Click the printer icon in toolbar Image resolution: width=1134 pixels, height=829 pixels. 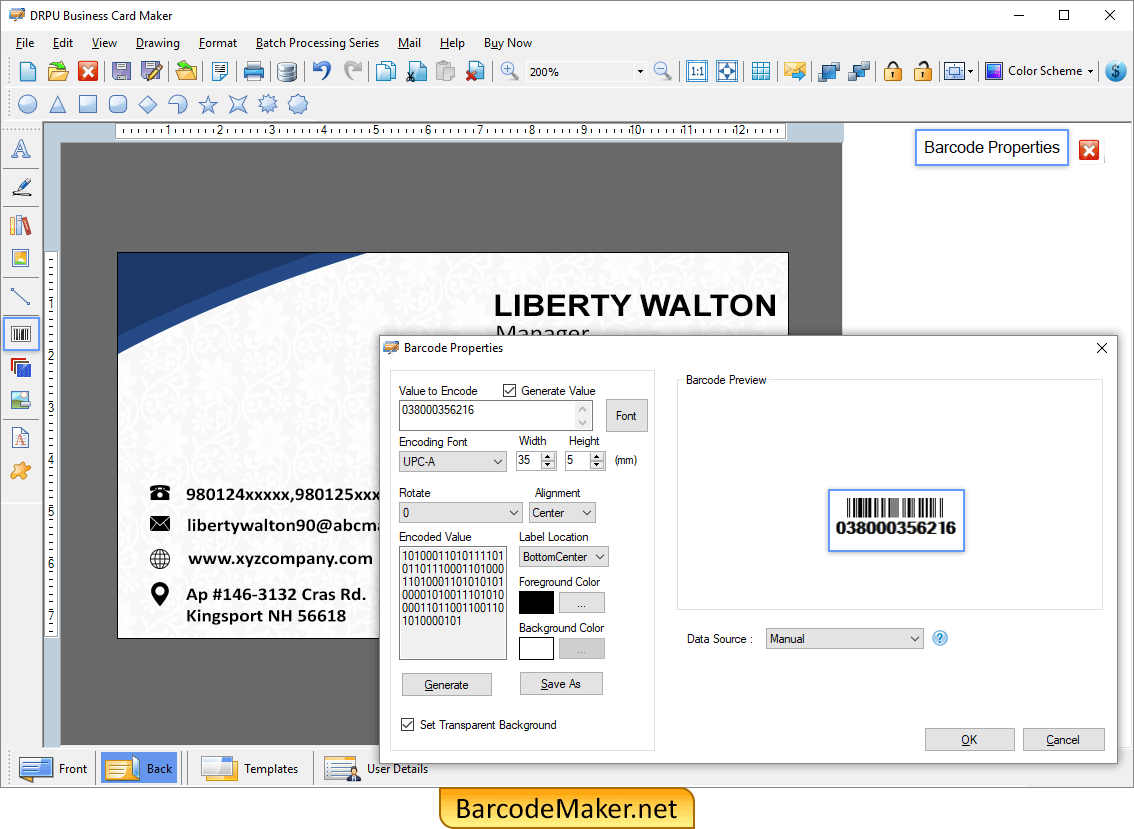click(x=254, y=71)
